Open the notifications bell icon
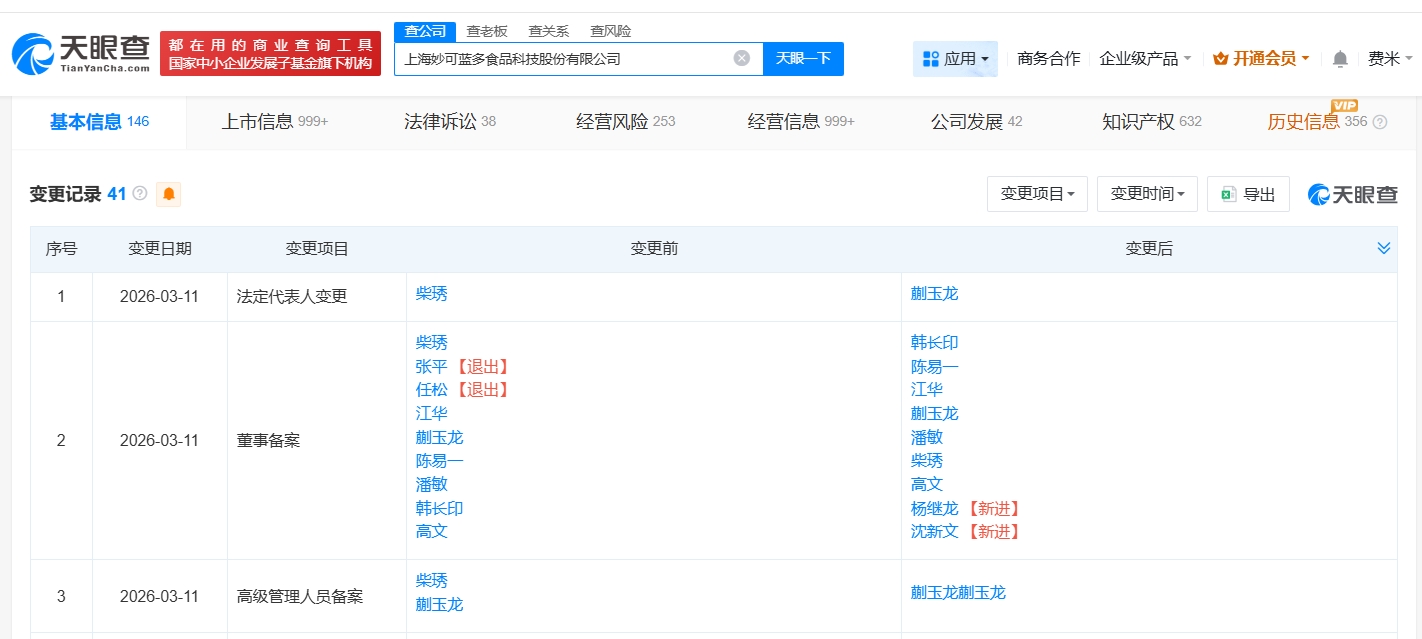Screen dimensions: 1422x639 click(x=1340, y=59)
